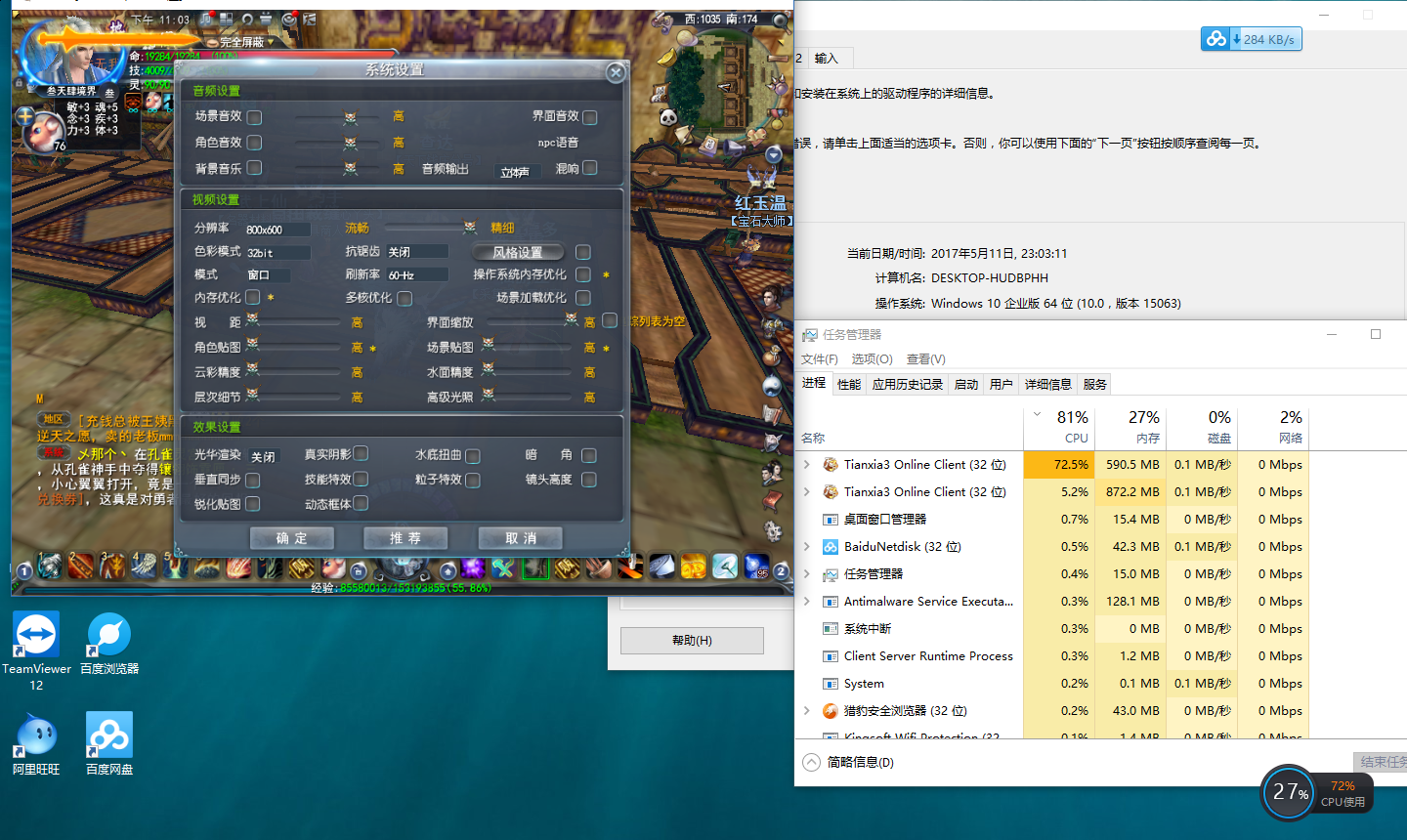
Task: Sort processes by the 内存 column header
Action: (x=1130, y=427)
